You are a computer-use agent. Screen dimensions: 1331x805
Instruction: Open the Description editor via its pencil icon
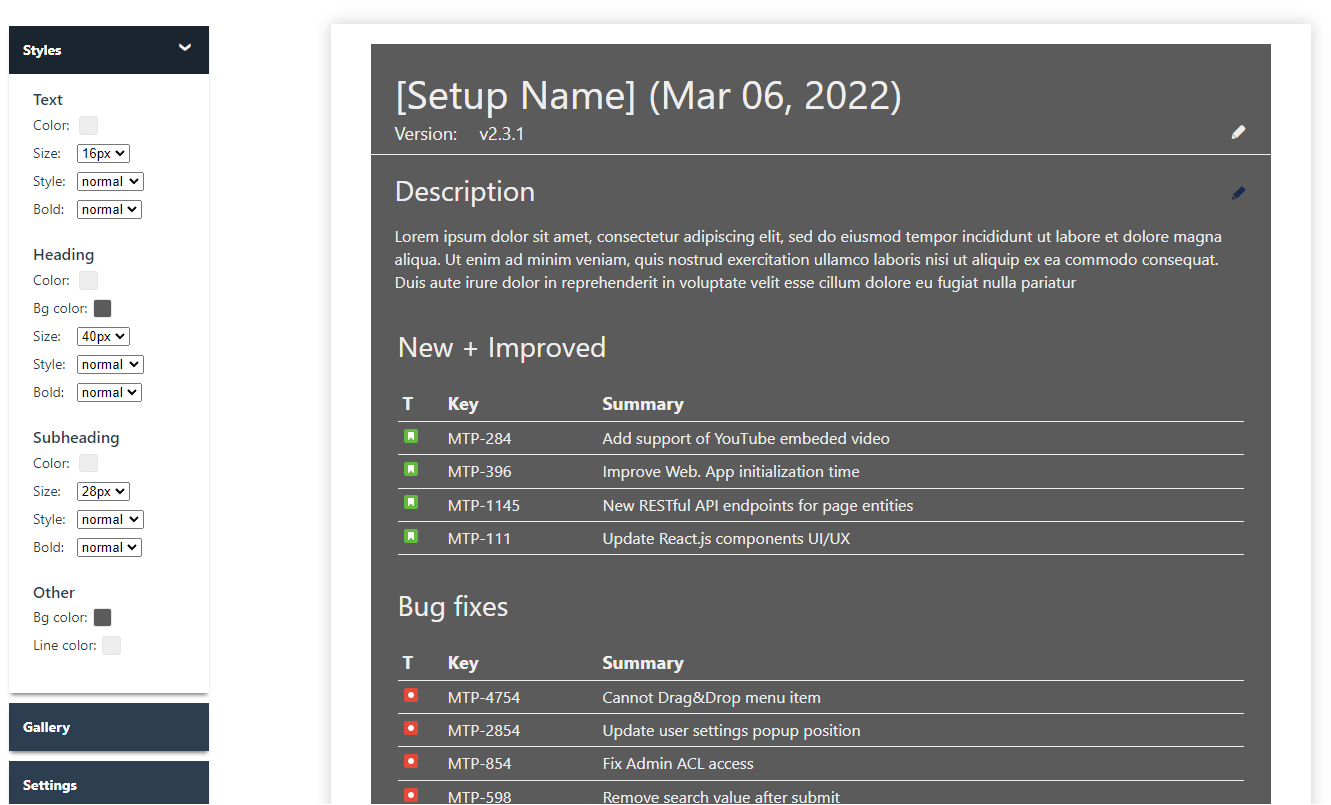click(1238, 192)
